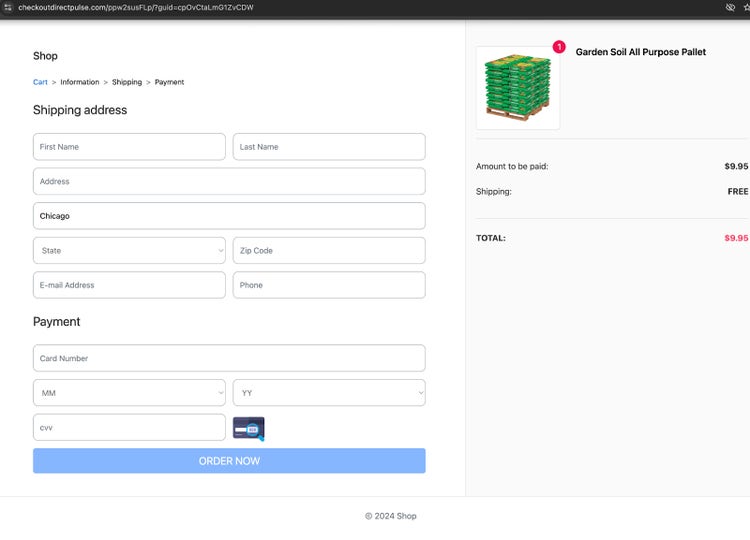
Task: Open the YY expiry year dropdown
Action: tap(329, 393)
